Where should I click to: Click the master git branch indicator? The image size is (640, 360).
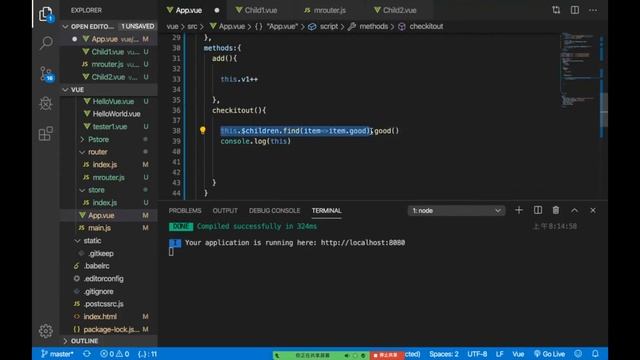57,354
